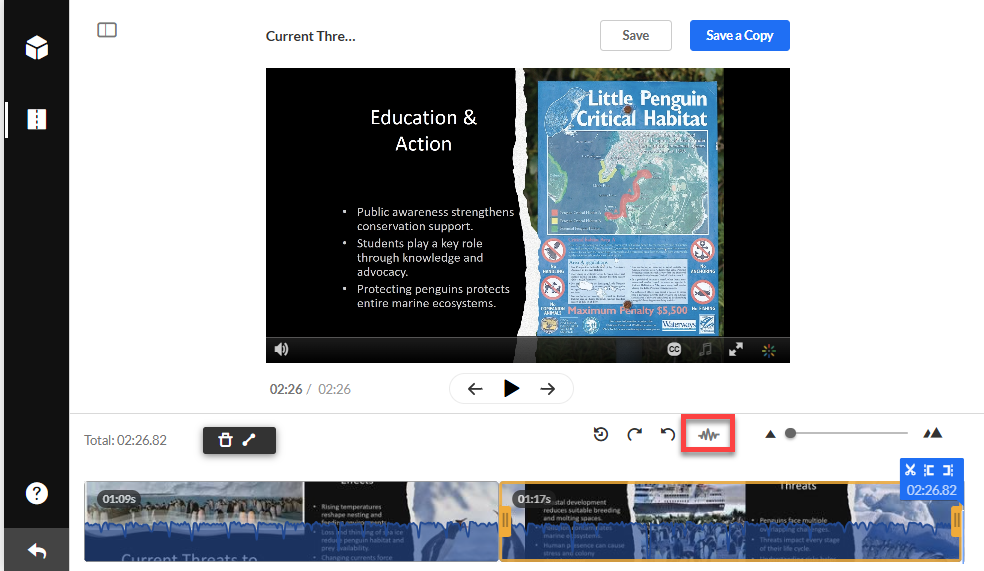Image resolution: width=984 pixels, height=571 pixels.
Task: Split the clip with the scissors icon
Action: 911,469
